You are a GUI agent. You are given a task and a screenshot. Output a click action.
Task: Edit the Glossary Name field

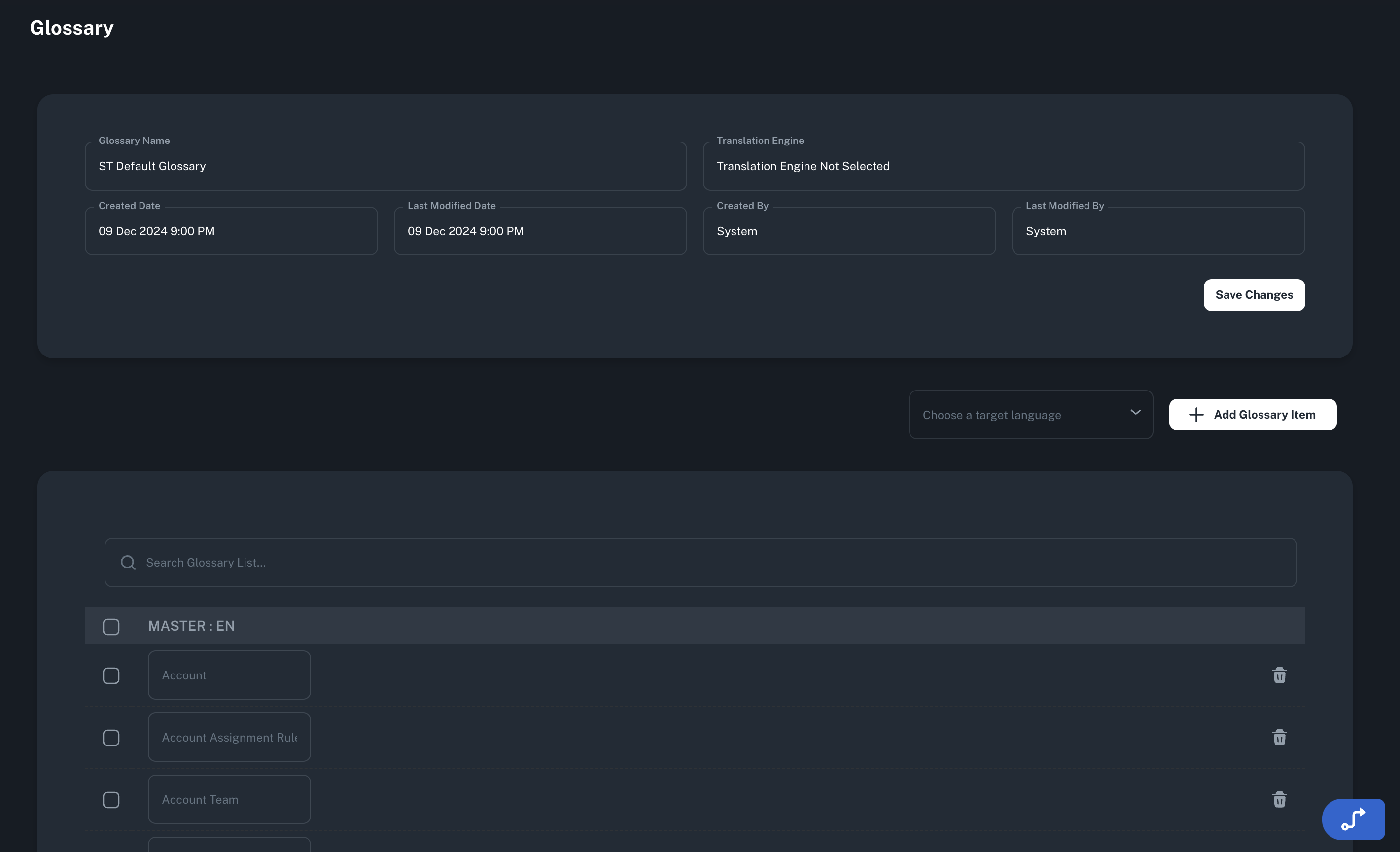click(x=385, y=166)
